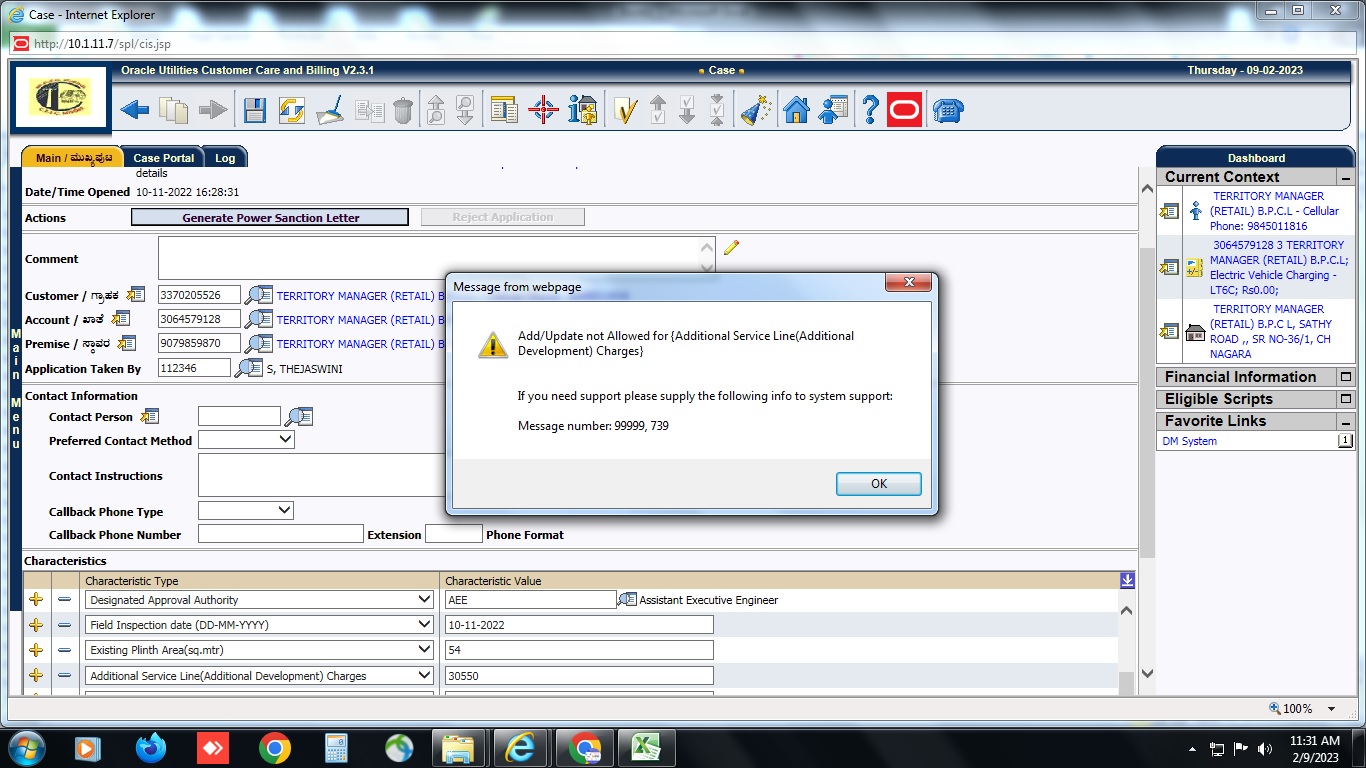
Task: Open the Log tab
Action: 225,157
